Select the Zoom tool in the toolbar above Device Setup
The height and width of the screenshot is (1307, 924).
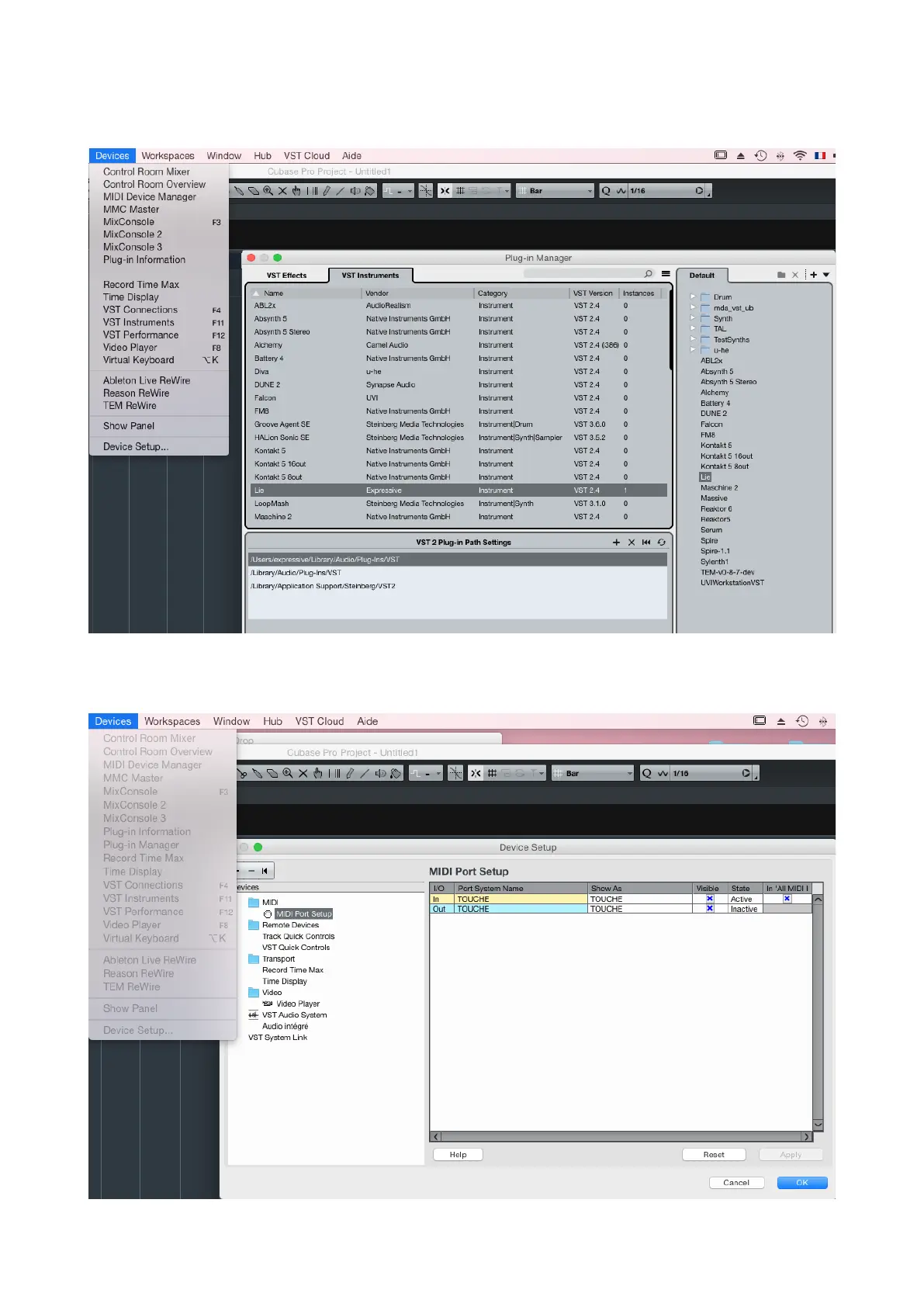(x=288, y=774)
